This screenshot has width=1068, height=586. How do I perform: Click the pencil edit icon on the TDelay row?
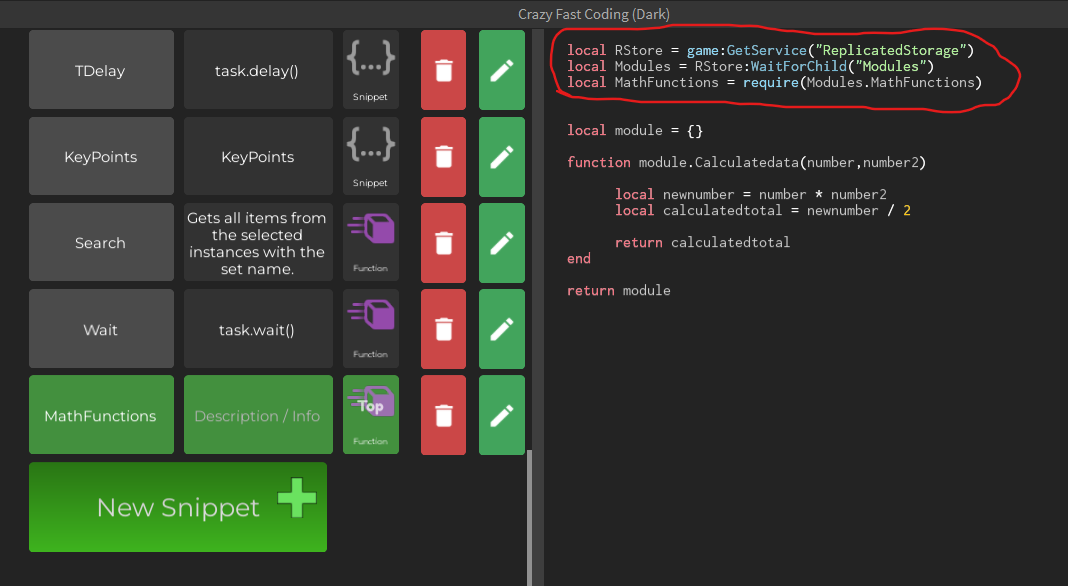(x=501, y=69)
